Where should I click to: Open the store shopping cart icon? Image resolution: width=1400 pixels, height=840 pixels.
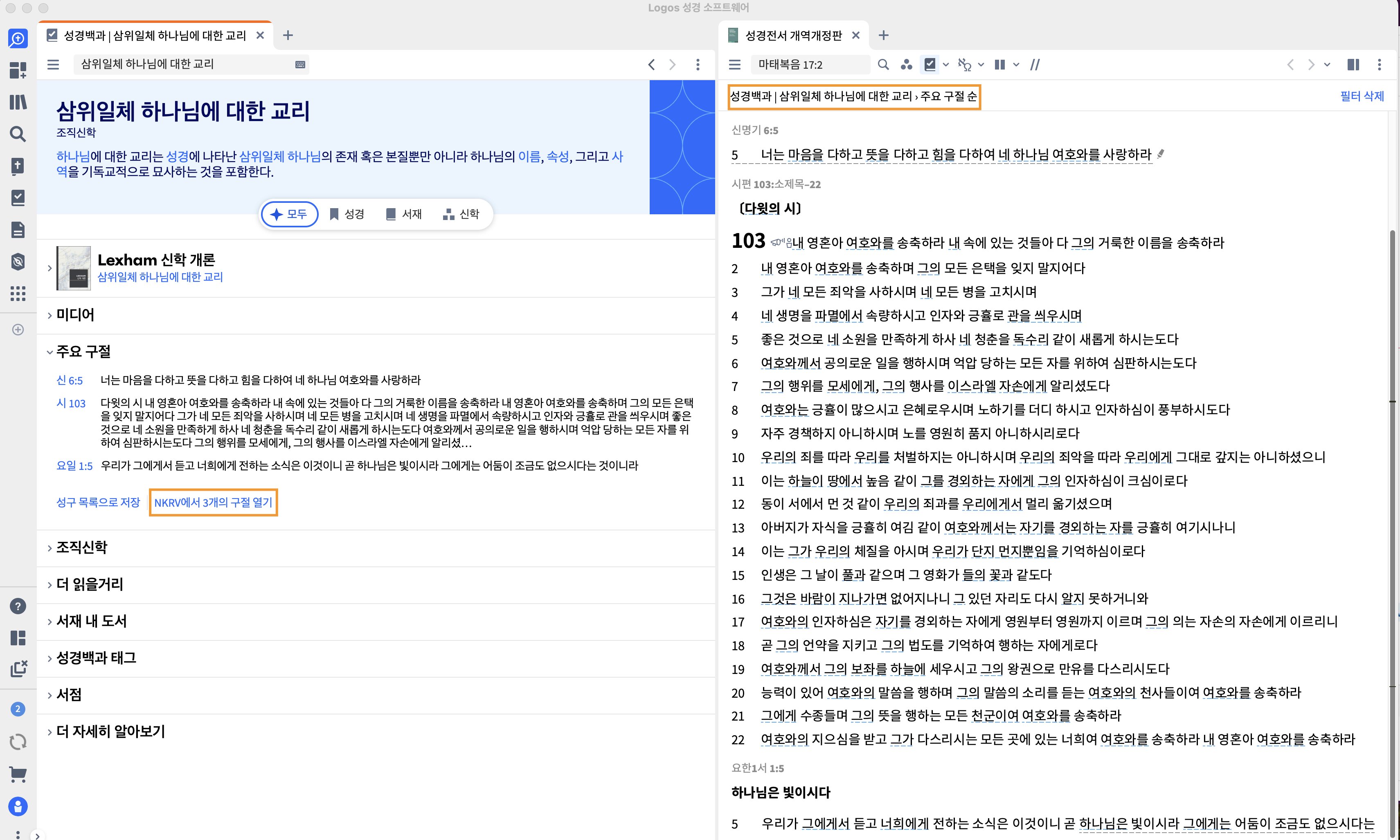coord(18,774)
